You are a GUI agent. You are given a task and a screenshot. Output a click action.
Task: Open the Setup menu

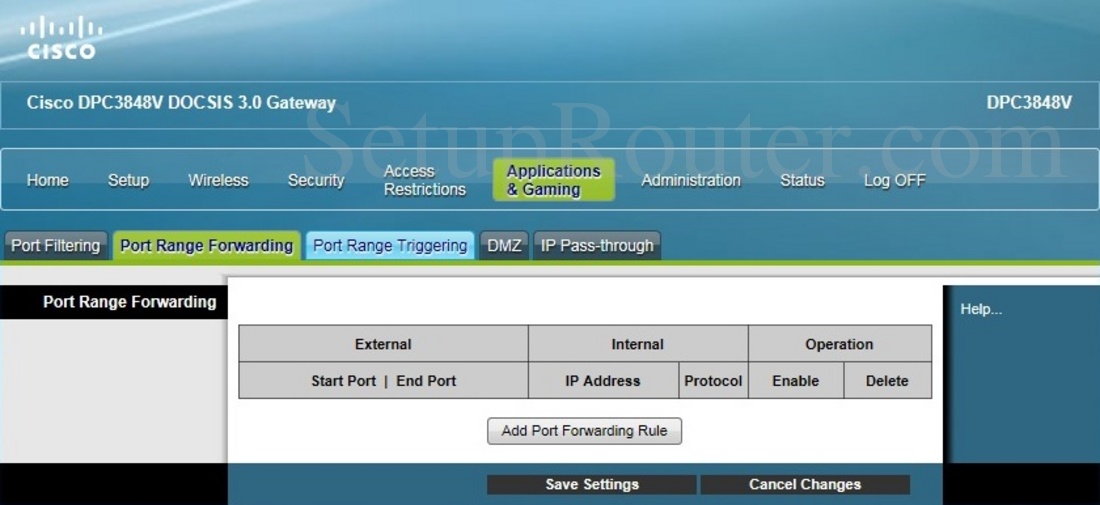tap(128, 180)
